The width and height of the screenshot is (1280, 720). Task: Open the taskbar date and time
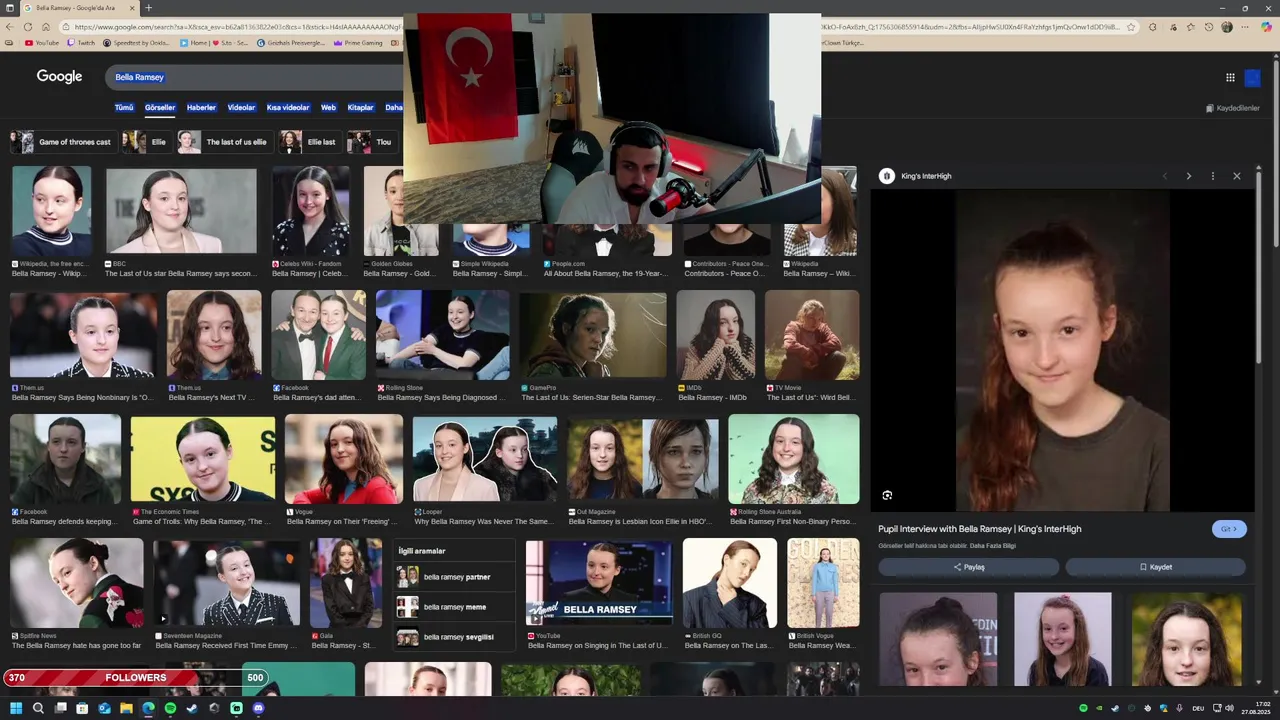[x=1256, y=708]
